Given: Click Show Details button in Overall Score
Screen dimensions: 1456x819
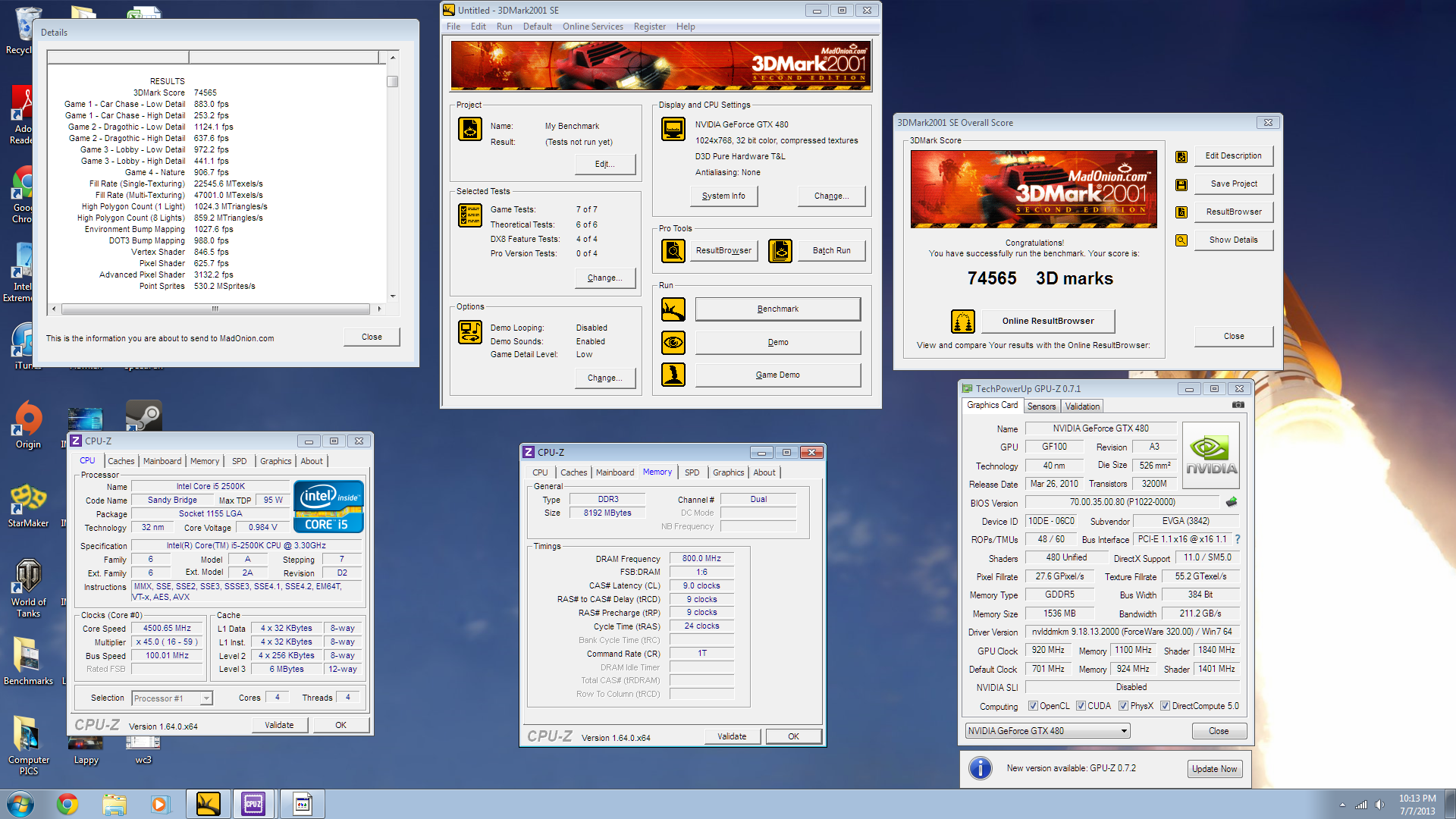Looking at the screenshot, I should coord(1233,240).
